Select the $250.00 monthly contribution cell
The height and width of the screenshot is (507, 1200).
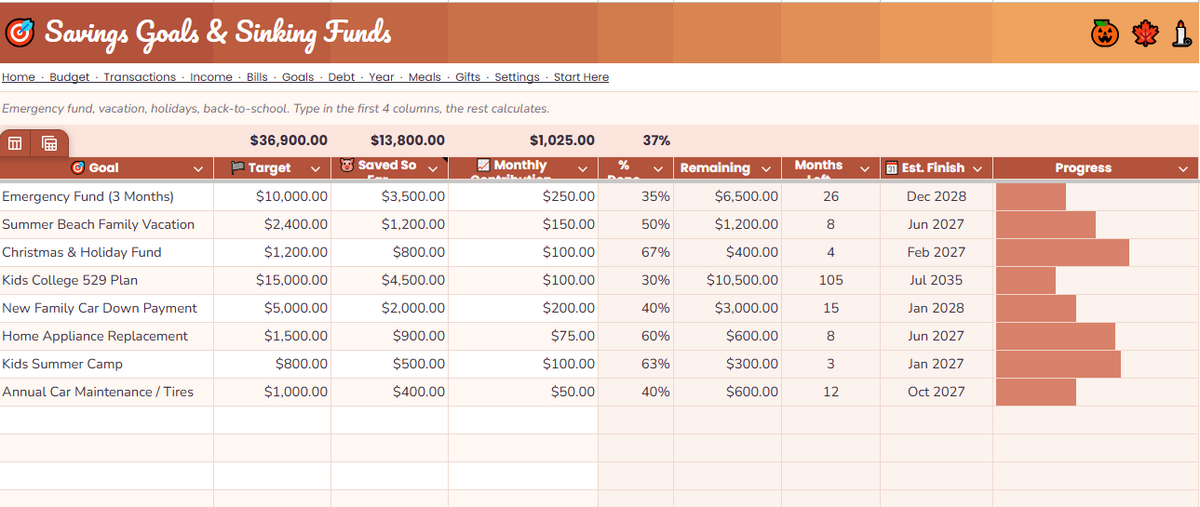[x=523, y=196]
